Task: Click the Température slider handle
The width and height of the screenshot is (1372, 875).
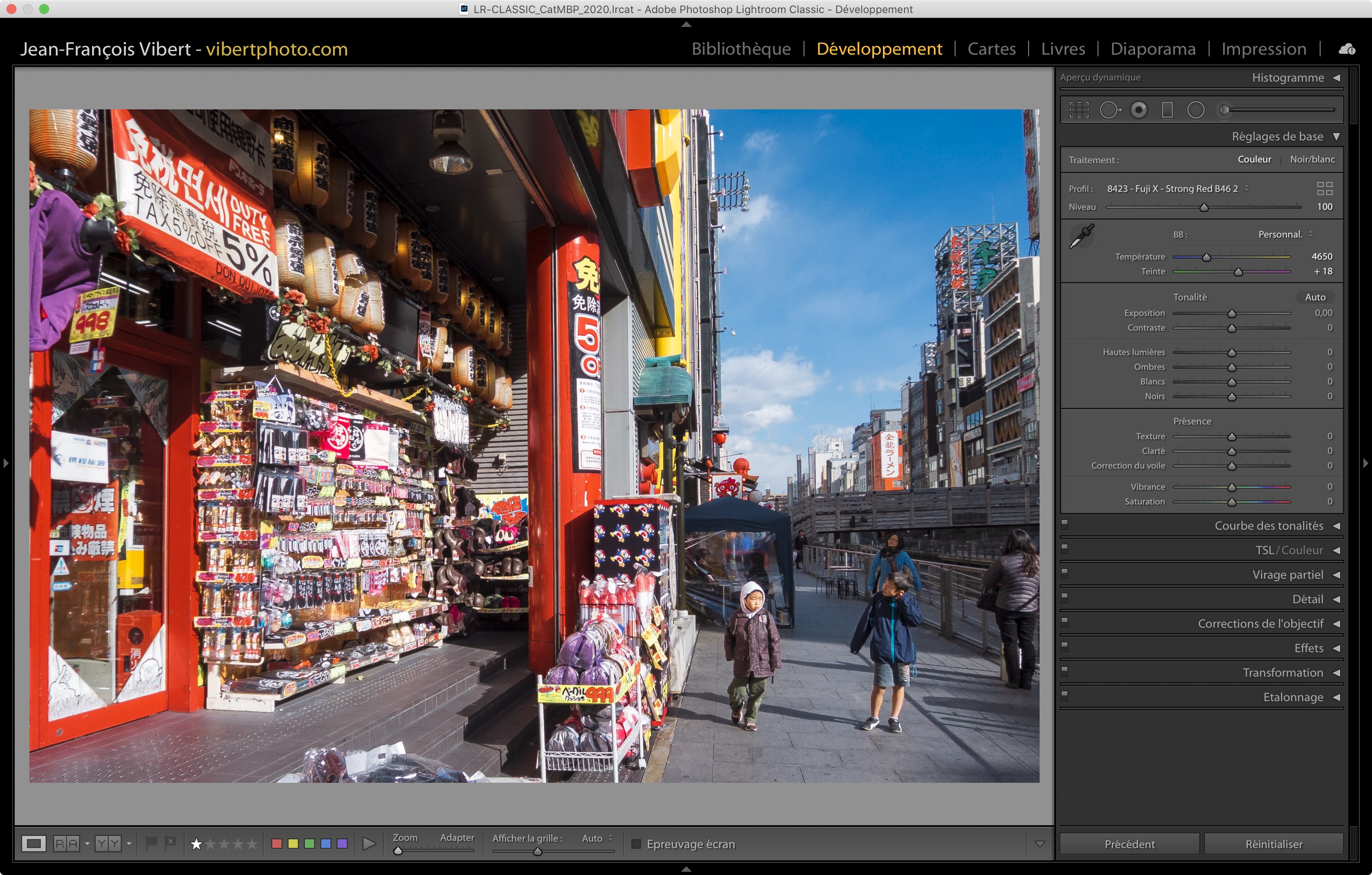Action: [x=1206, y=258]
